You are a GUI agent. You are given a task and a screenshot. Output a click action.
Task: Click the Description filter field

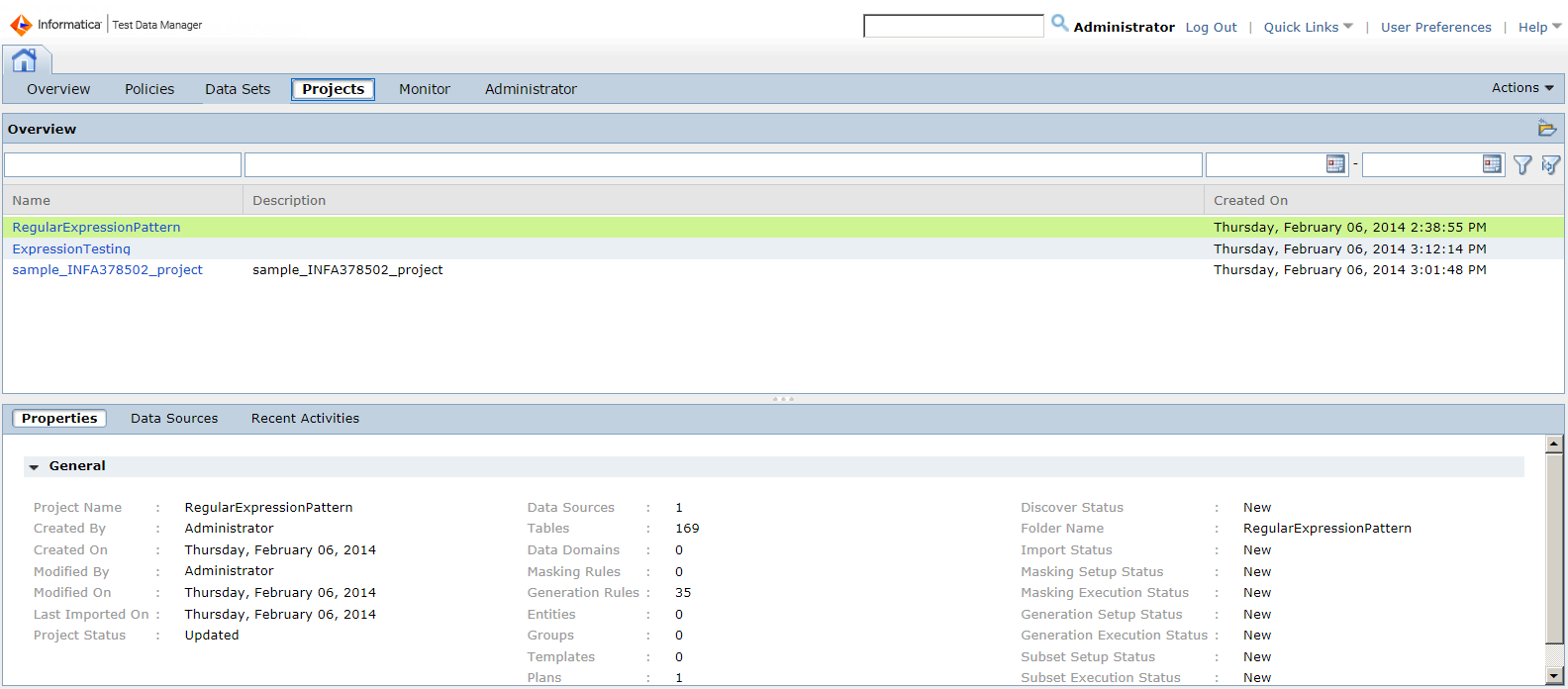pyautogui.click(x=724, y=164)
